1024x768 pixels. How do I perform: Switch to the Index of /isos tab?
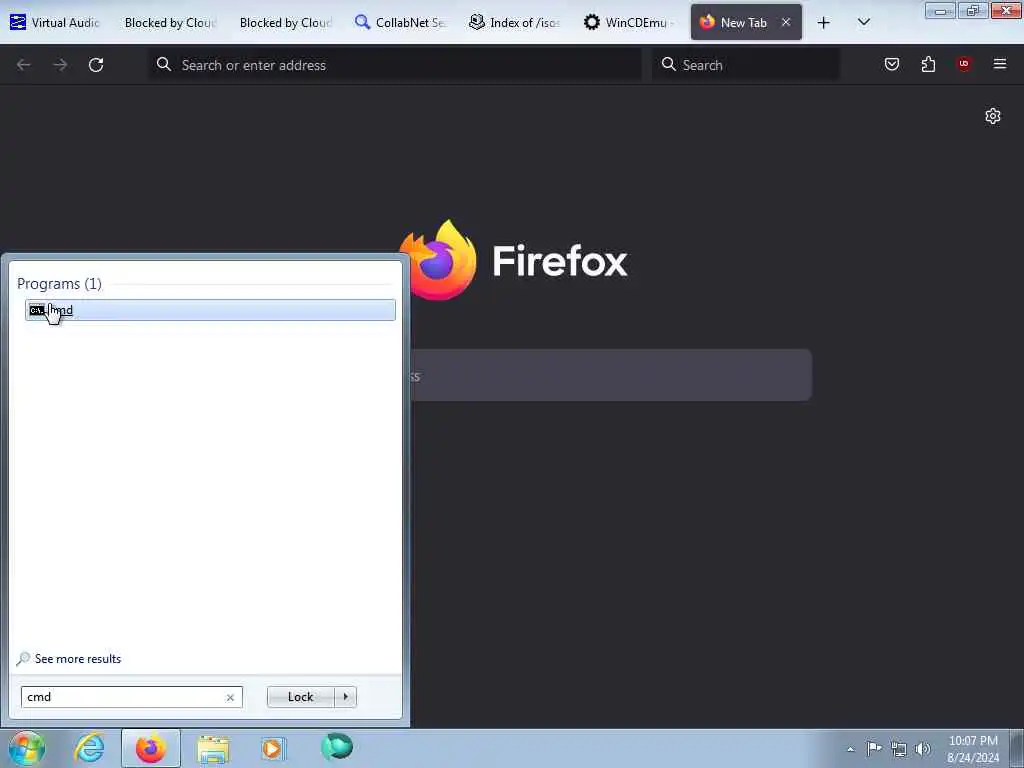click(x=515, y=22)
